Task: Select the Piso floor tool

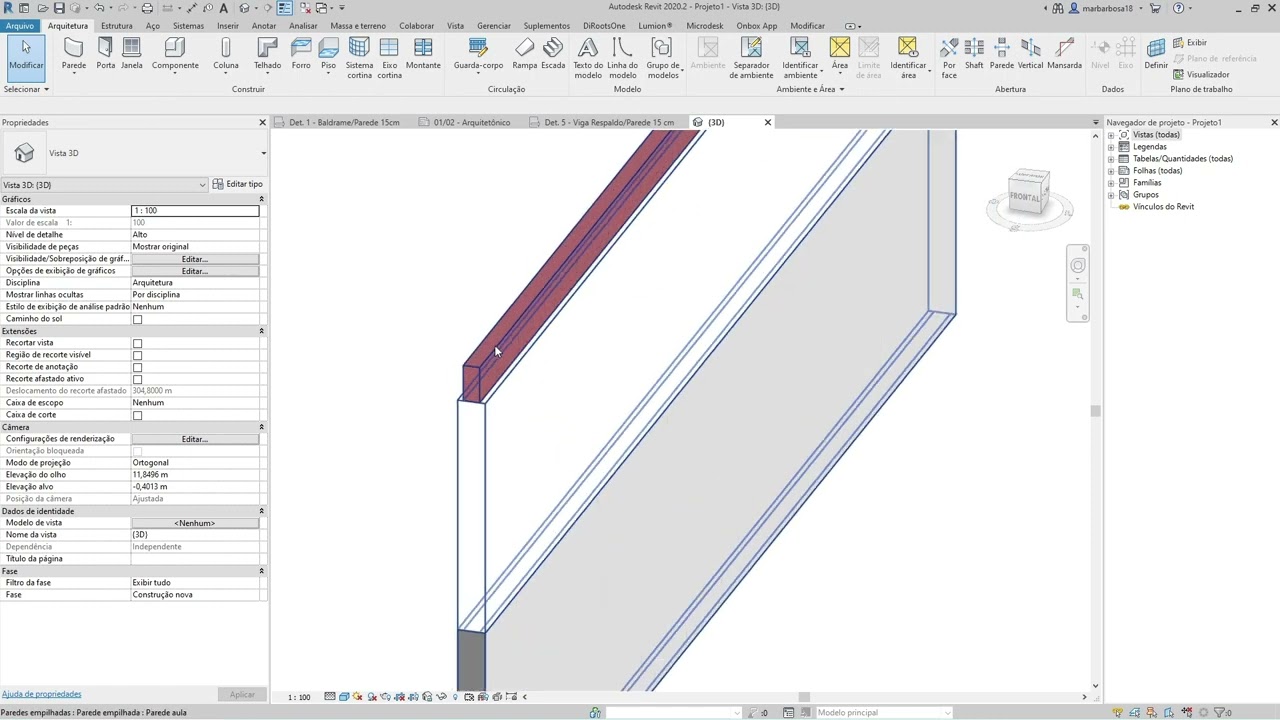Action: [328, 54]
